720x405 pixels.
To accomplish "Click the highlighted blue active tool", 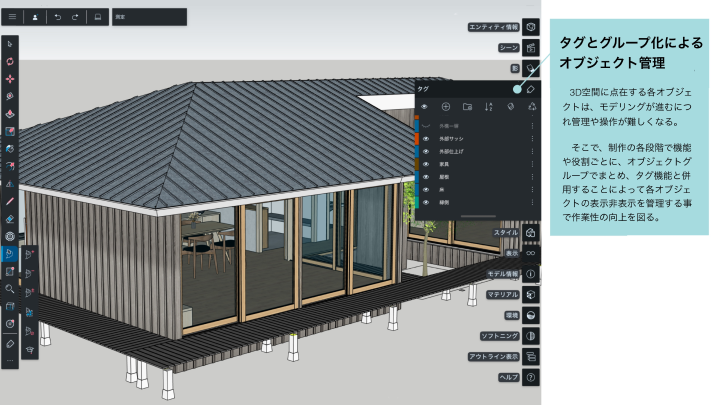I will point(10,253).
